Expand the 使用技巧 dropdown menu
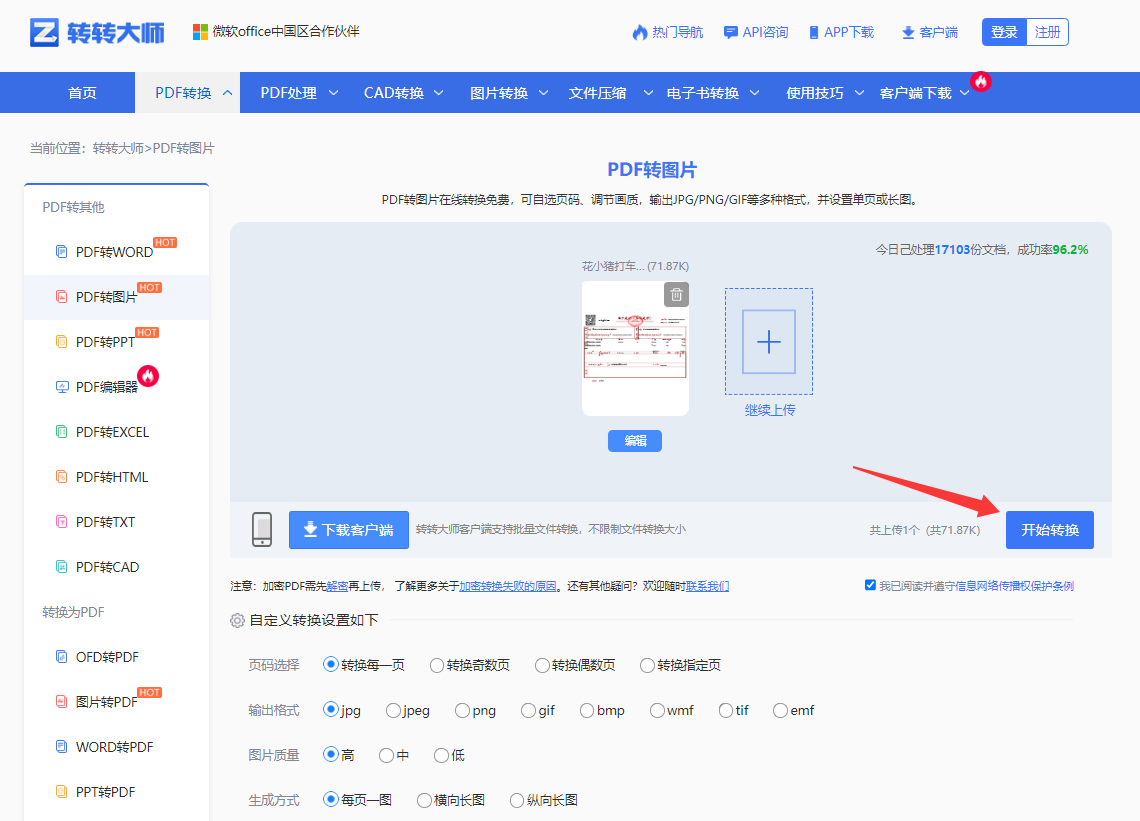 (x=859, y=93)
